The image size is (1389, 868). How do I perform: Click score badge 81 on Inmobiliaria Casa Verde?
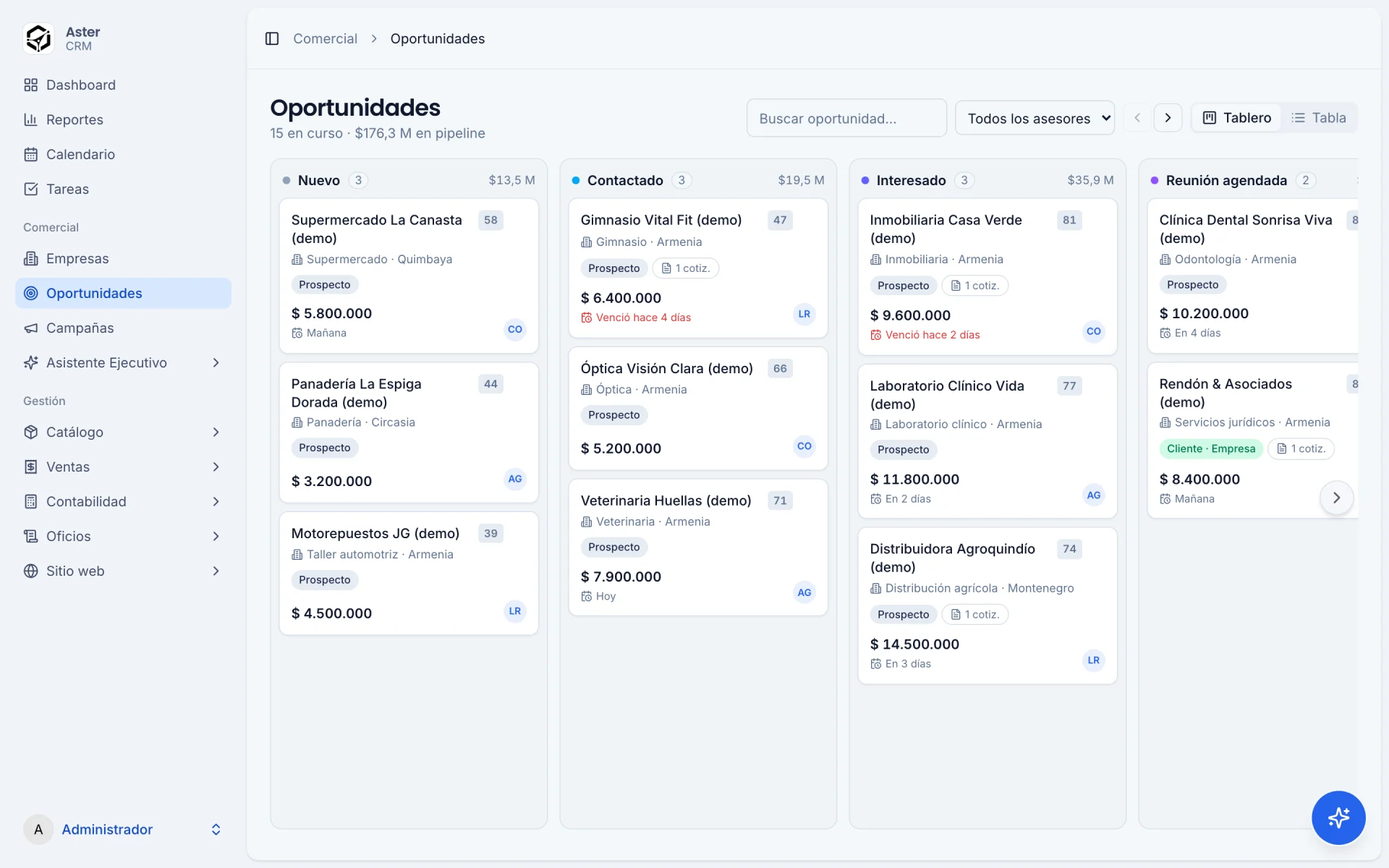1069,220
